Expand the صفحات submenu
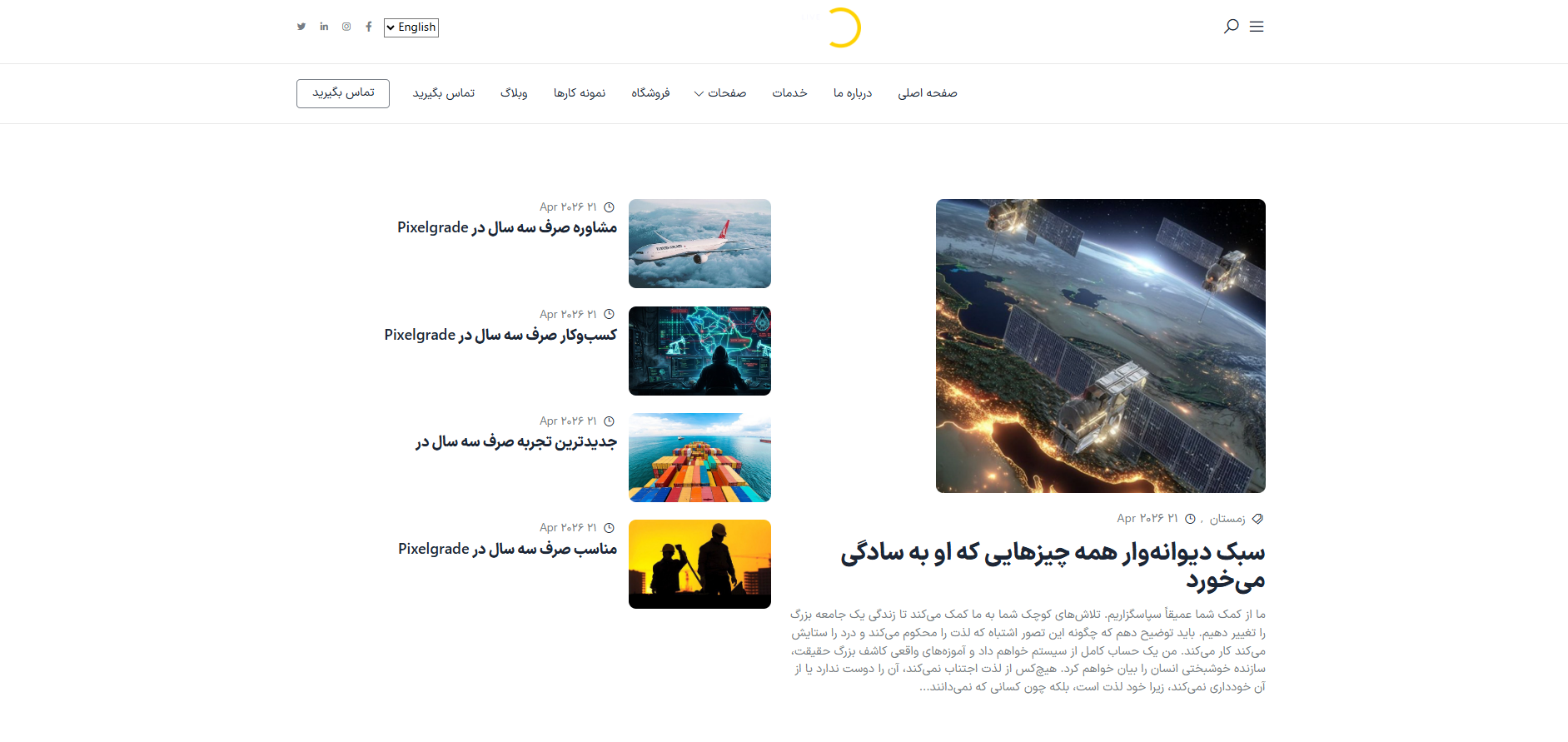 point(720,93)
